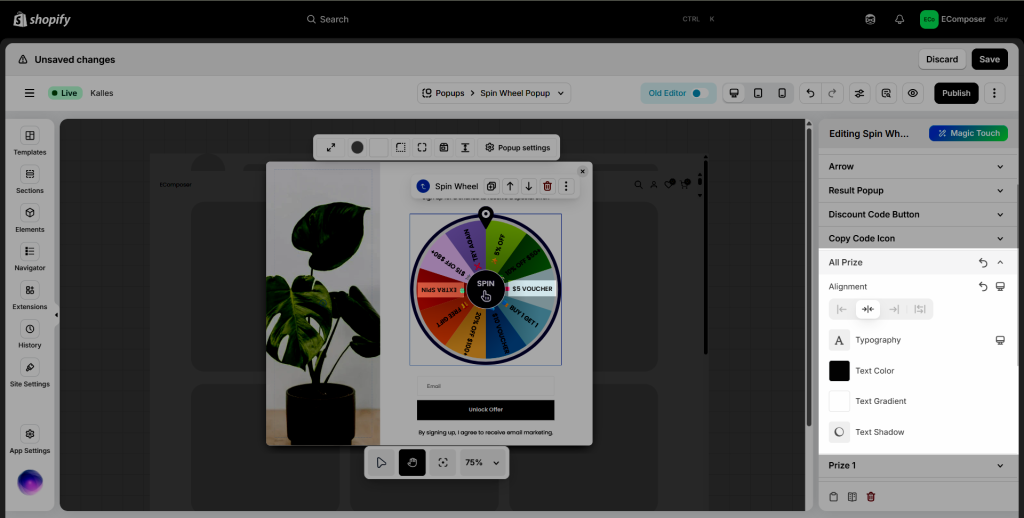This screenshot has height=518, width=1024.
Task: Open the Templates panel in left sidebar
Action: pyautogui.click(x=30, y=142)
